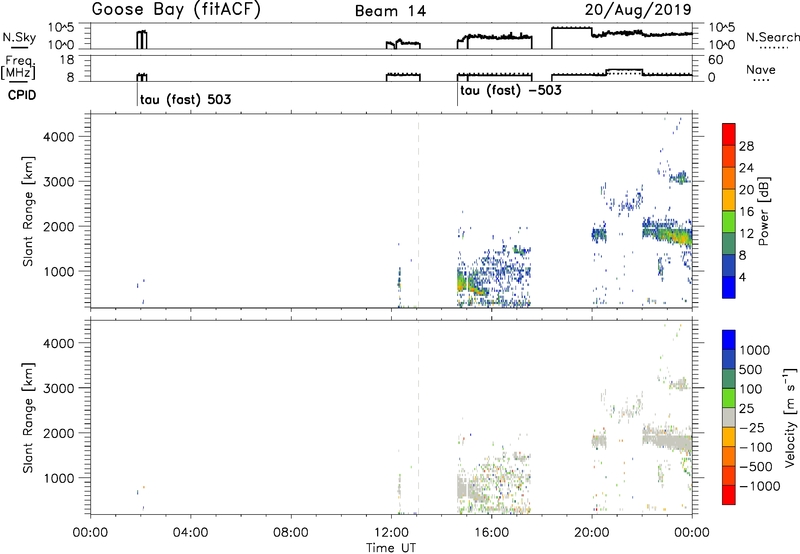800x554 pixels.
Task: Click the date 20/Aug/2019
Action: [638, 10]
